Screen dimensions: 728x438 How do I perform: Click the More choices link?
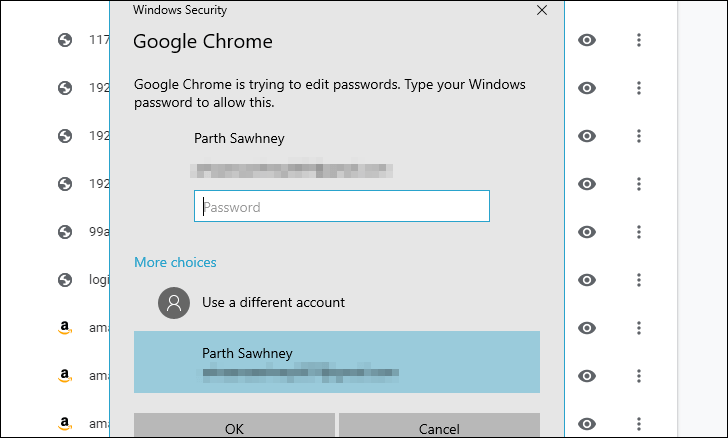[176, 262]
